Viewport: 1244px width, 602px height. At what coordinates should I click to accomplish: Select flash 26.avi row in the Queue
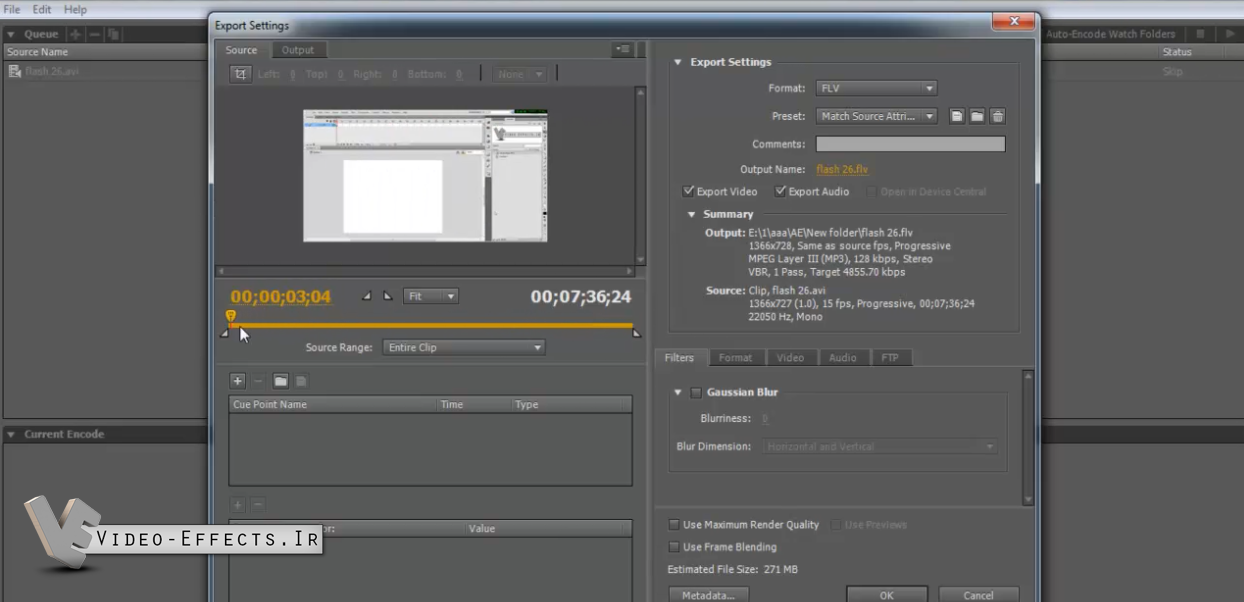pyautogui.click(x=104, y=71)
